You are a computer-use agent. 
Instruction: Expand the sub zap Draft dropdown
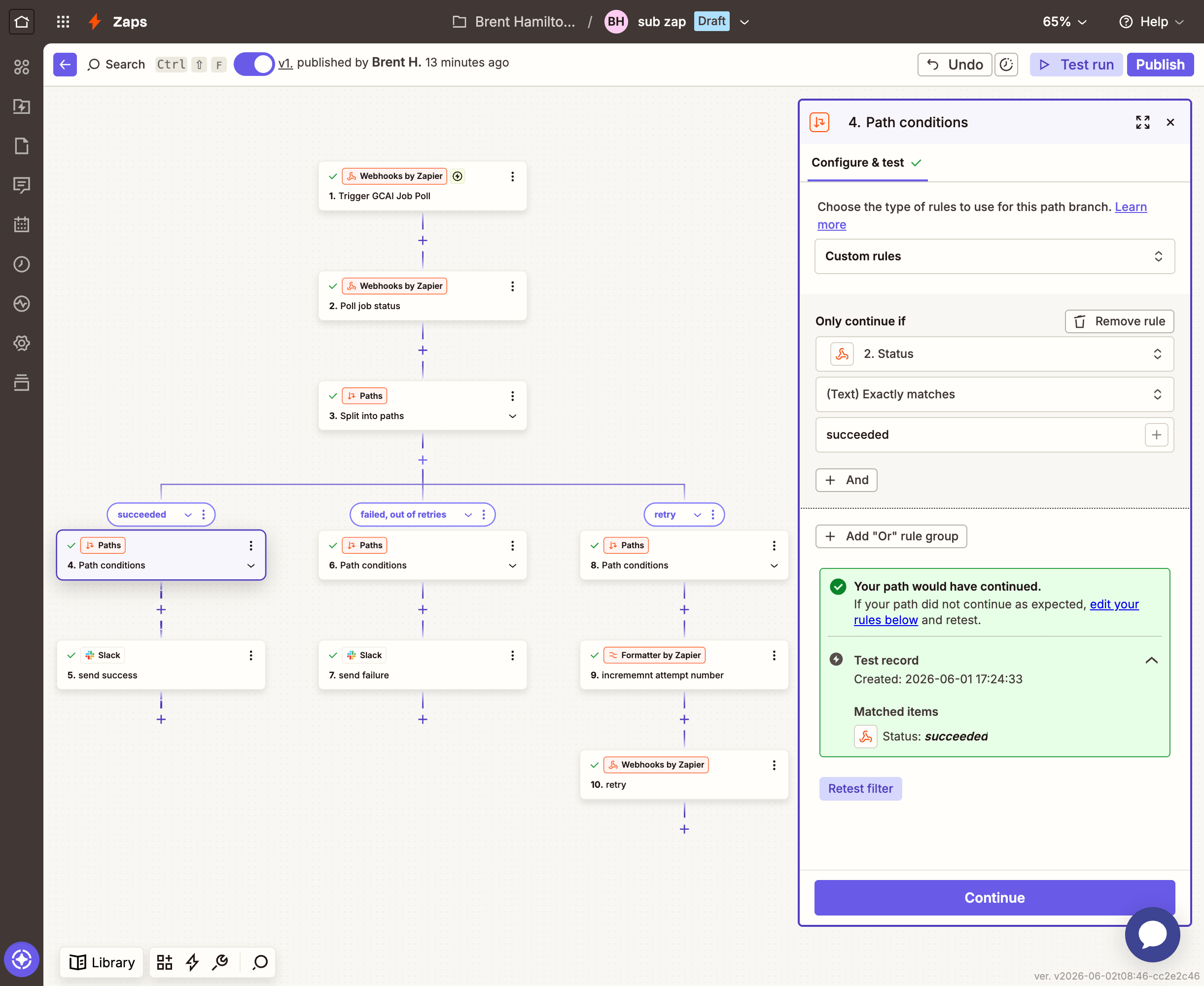tap(744, 22)
